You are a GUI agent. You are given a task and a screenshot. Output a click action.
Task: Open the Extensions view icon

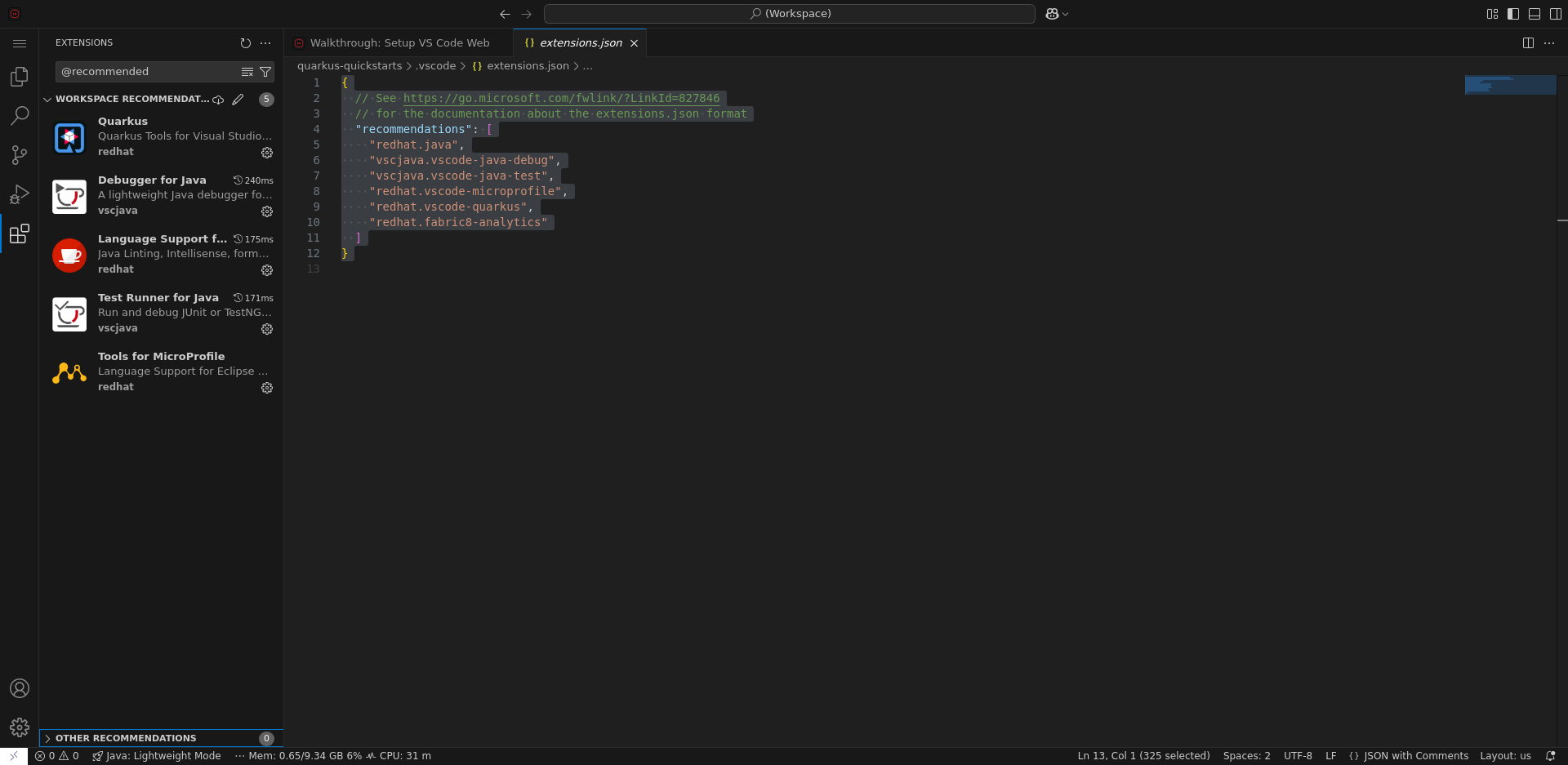20,234
